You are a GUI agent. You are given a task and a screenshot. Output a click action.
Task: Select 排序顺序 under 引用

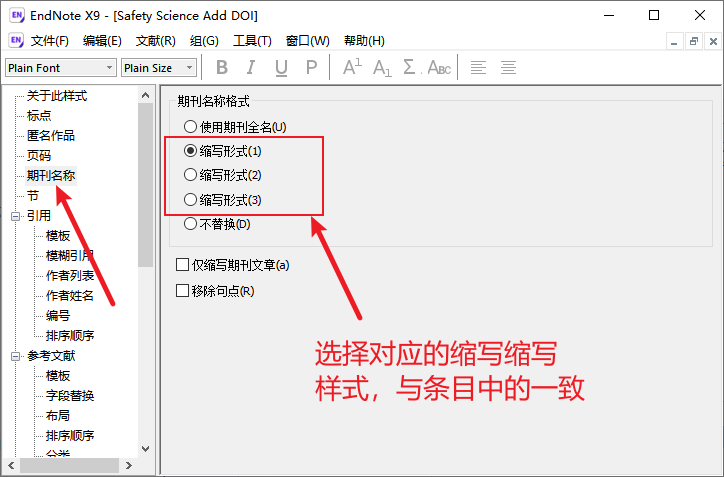point(70,336)
